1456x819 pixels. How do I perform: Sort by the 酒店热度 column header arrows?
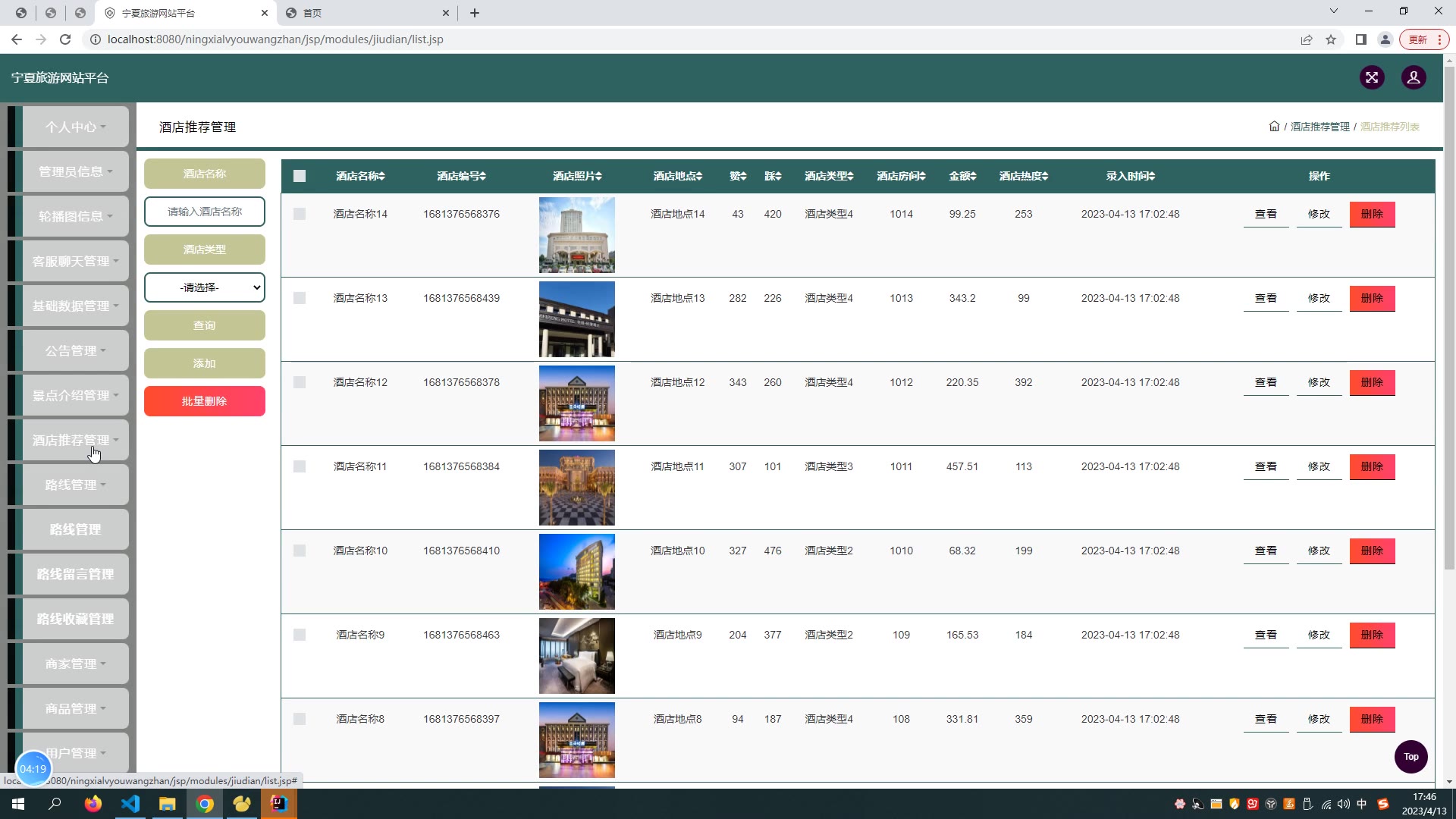(1045, 176)
